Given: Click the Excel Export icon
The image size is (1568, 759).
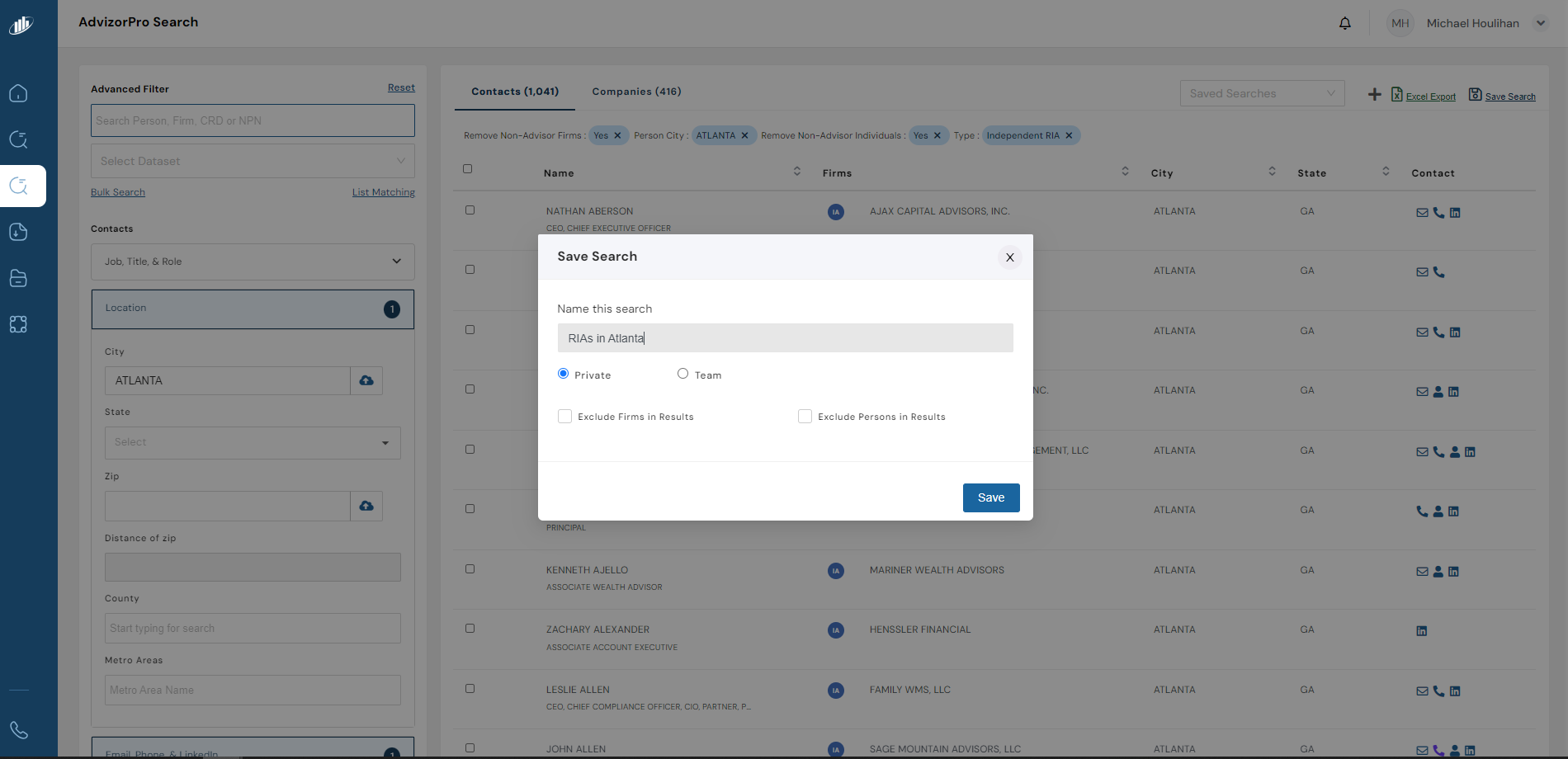Looking at the screenshot, I should pos(1396,95).
